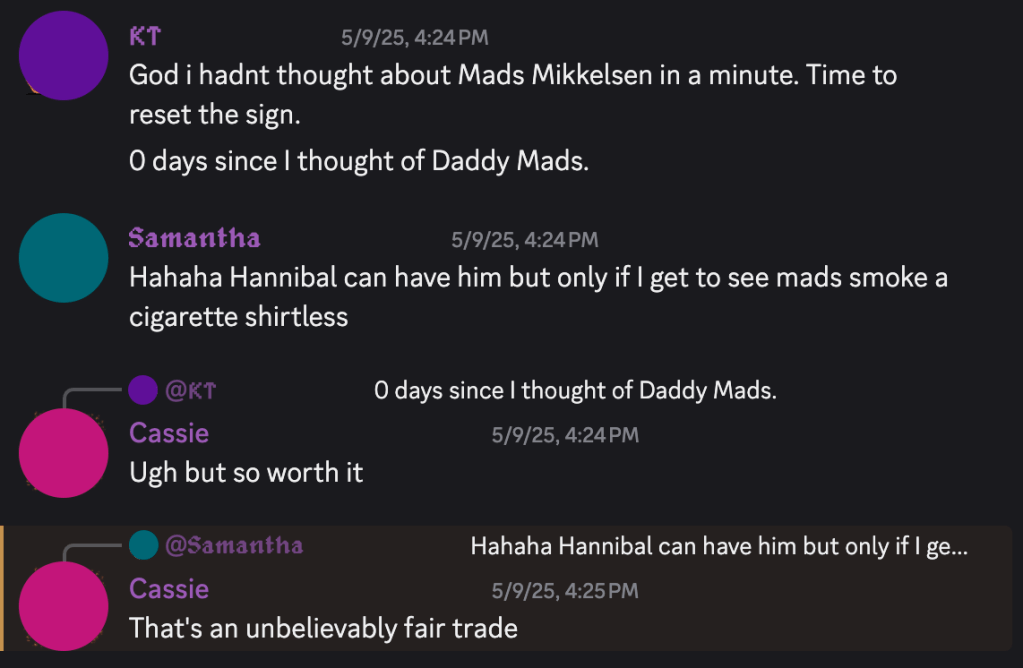Click Samantha's teal profile avatar
This screenshot has height=668, width=1023.
(x=64, y=257)
